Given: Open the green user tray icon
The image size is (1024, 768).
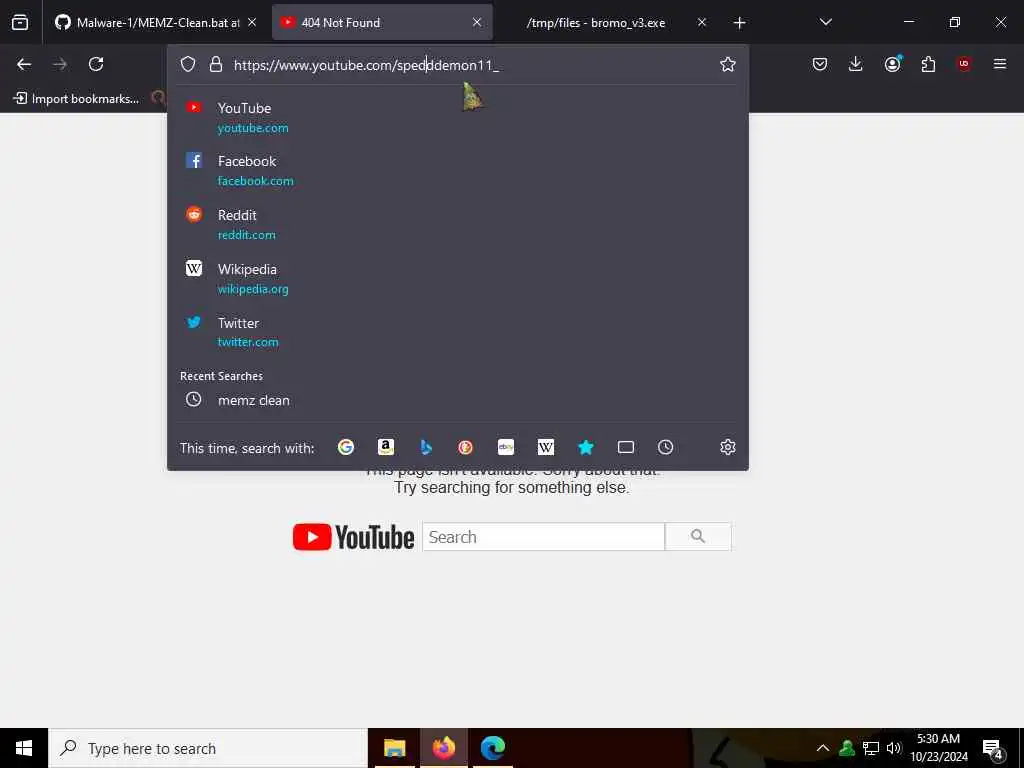Looking at the screenshot, I should [x=847, y=748].
